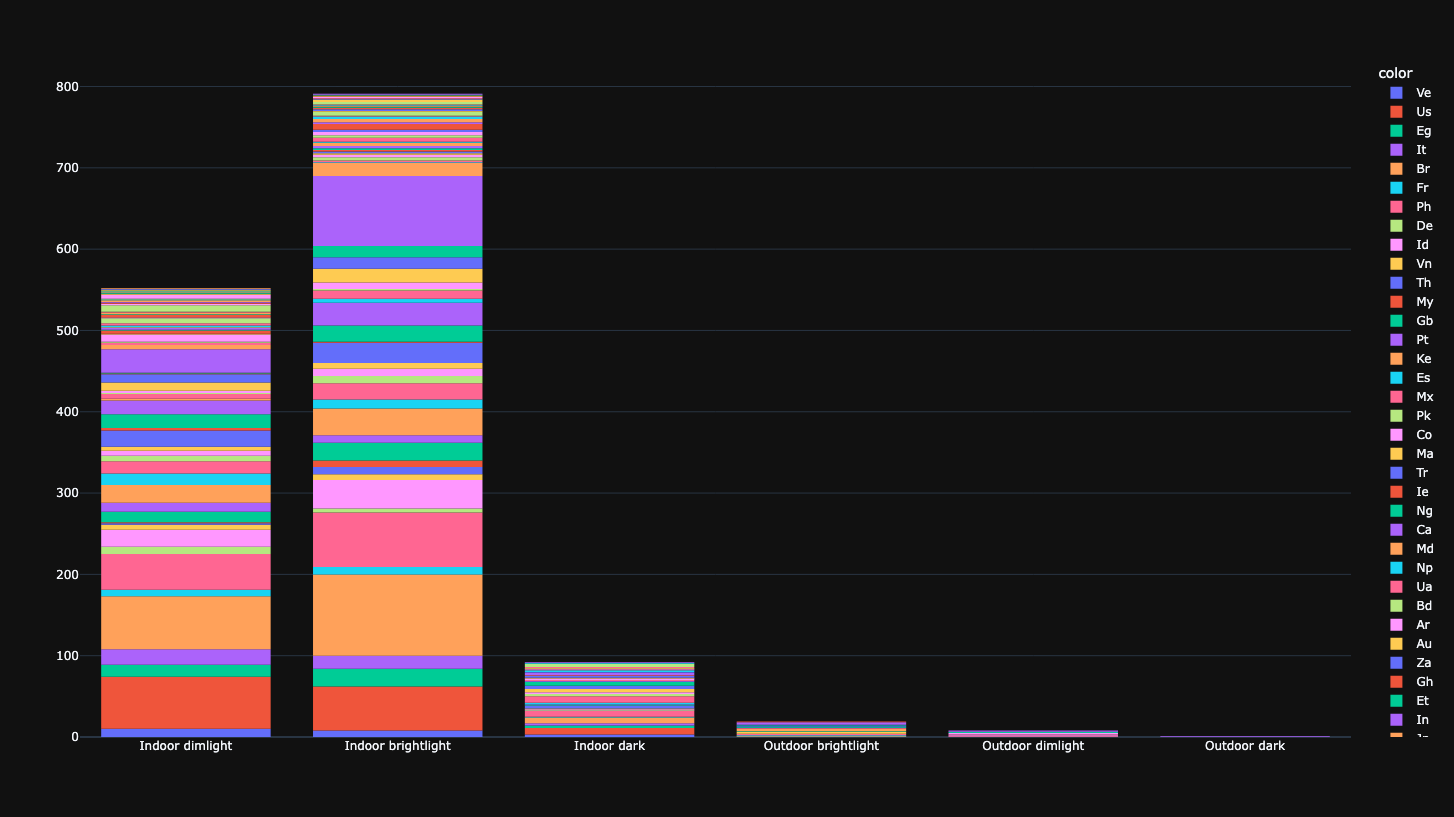Select the Ie legend item

tap(1411, 492)
